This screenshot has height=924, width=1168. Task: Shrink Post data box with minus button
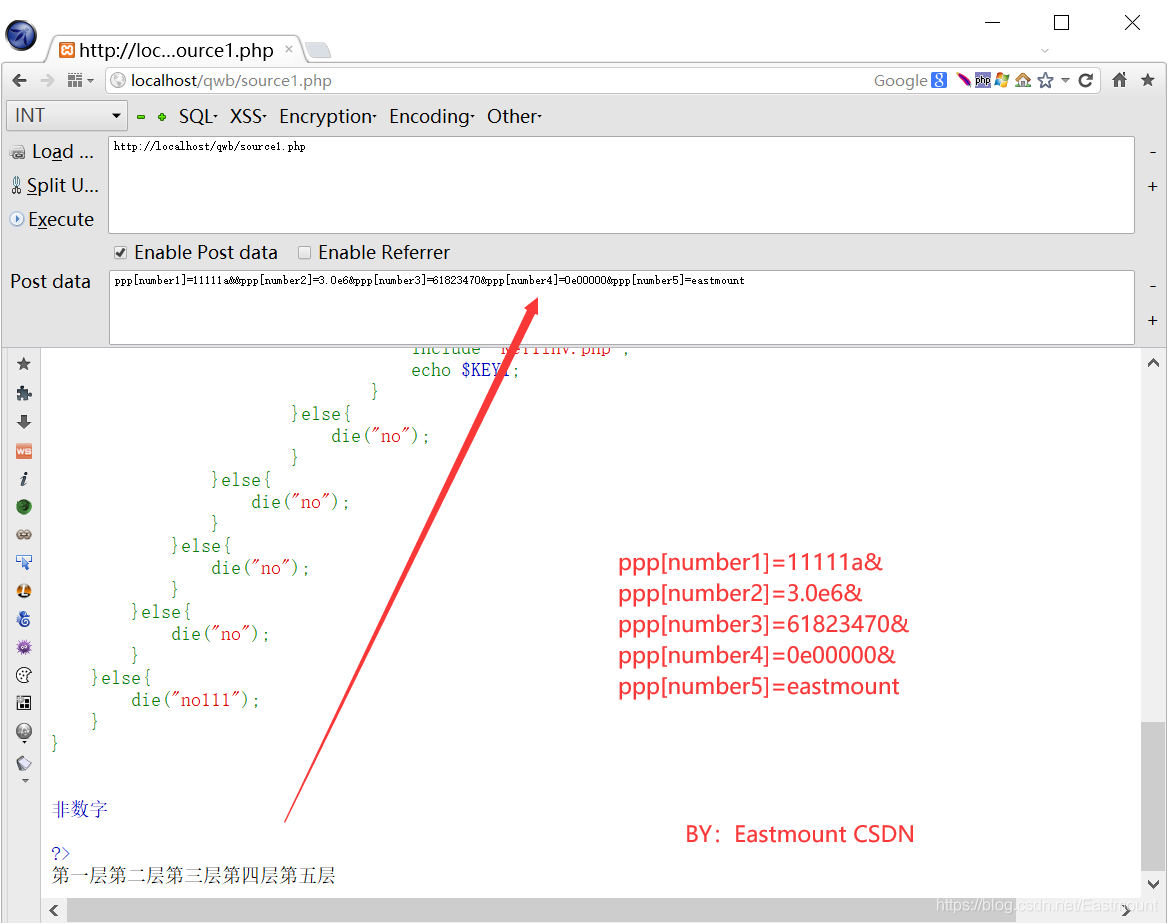[x=1152, y=286]
